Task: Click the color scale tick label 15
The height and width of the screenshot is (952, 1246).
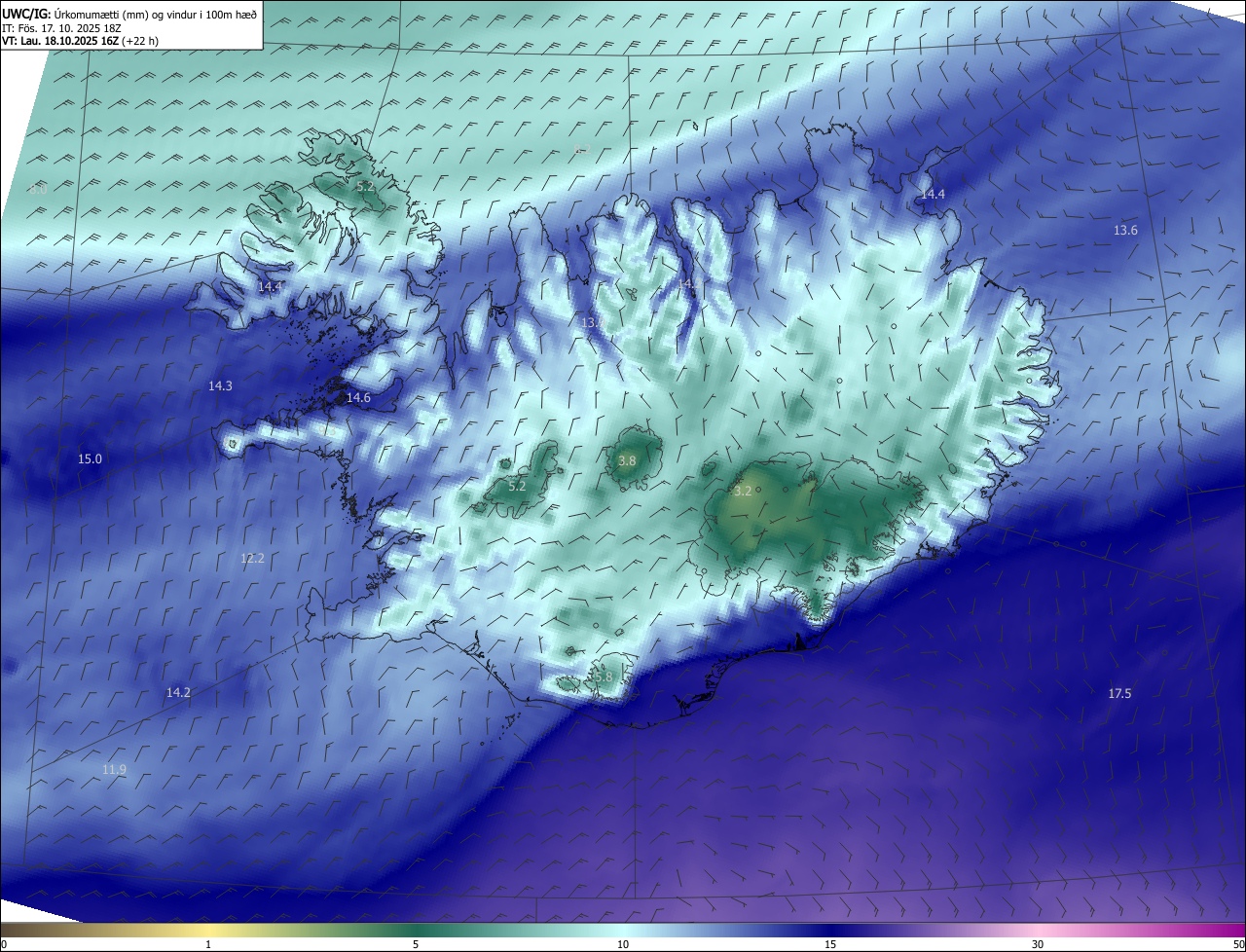Action: [x=830, y=944]
